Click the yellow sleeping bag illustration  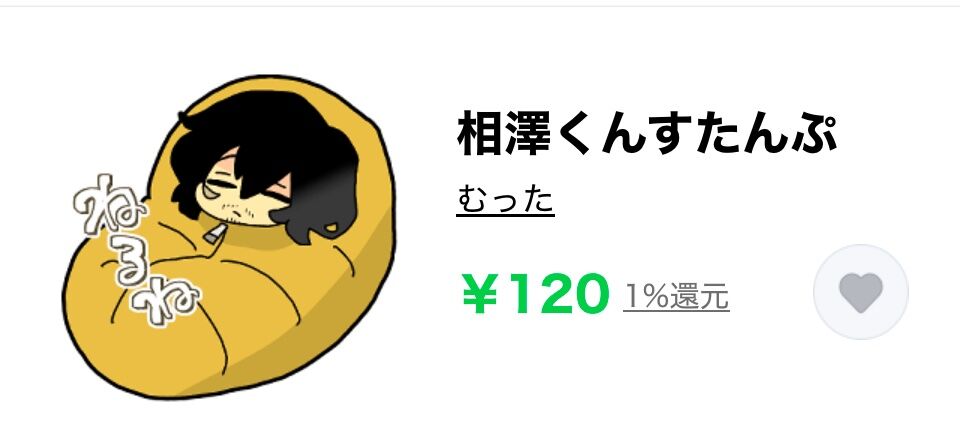pos(230,237)
